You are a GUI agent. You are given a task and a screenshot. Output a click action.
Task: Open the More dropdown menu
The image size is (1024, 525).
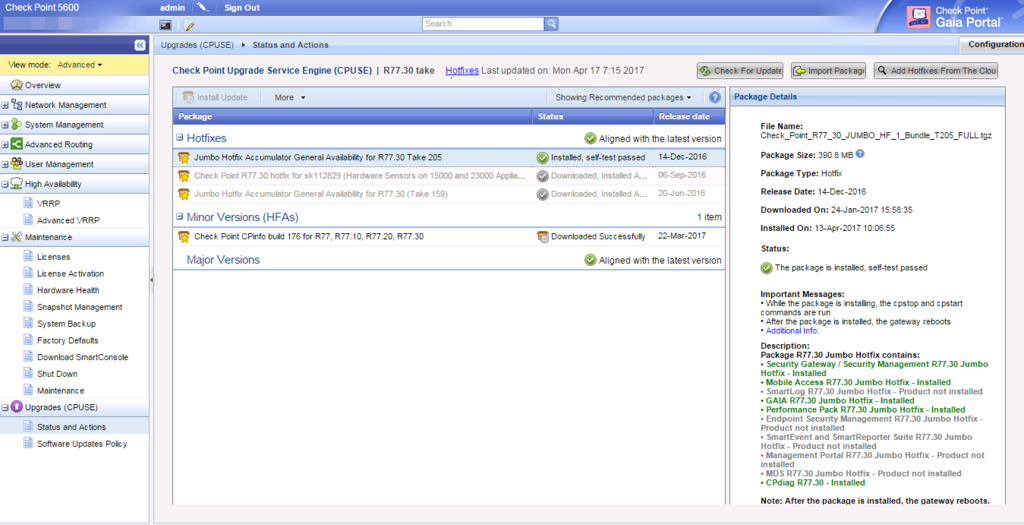tap(290, 97)
